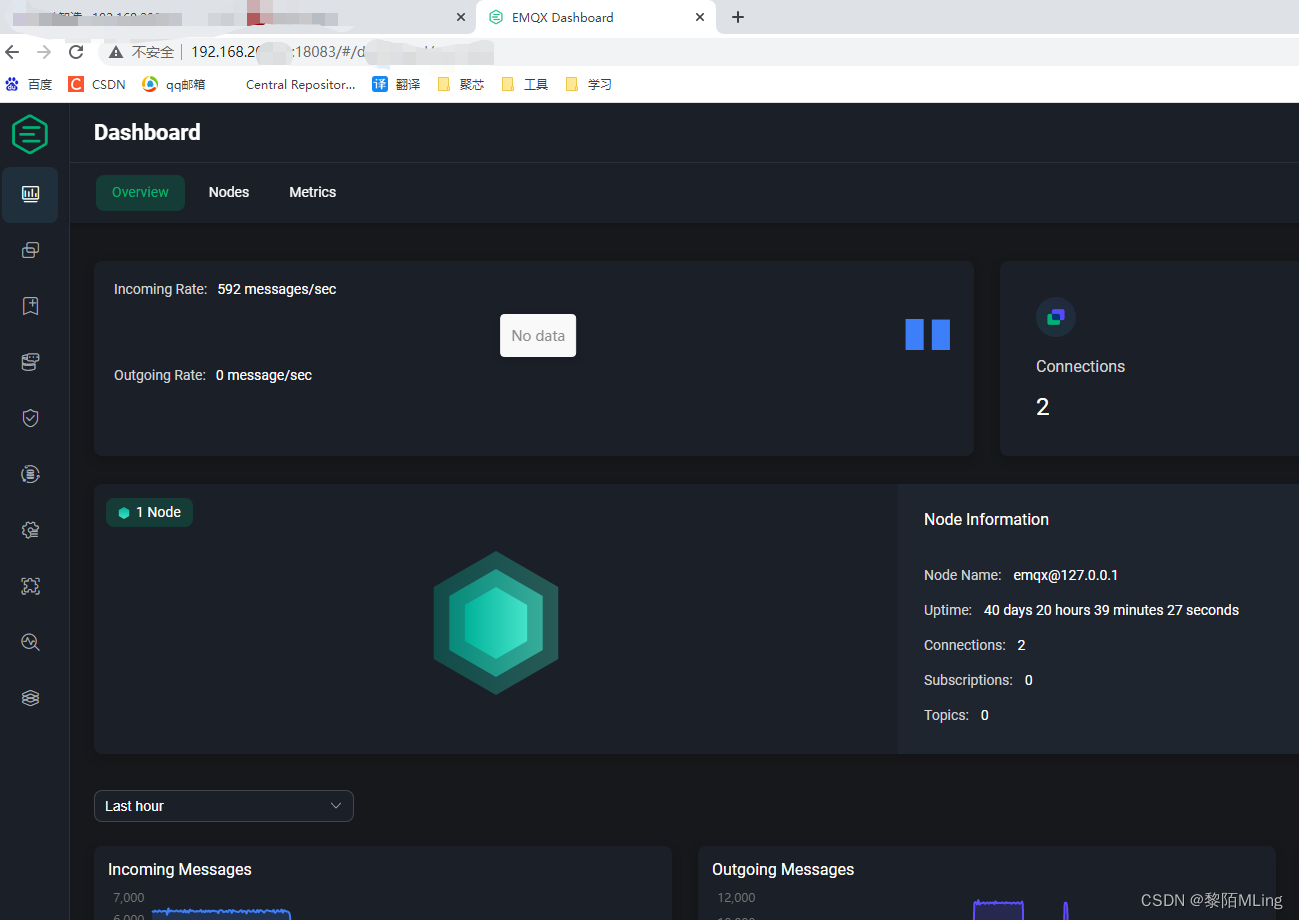This screenshot has height=920, width=1299.
Task: Click the uptime value 40 days 20 hours
Action: (x=1111, y=610)
